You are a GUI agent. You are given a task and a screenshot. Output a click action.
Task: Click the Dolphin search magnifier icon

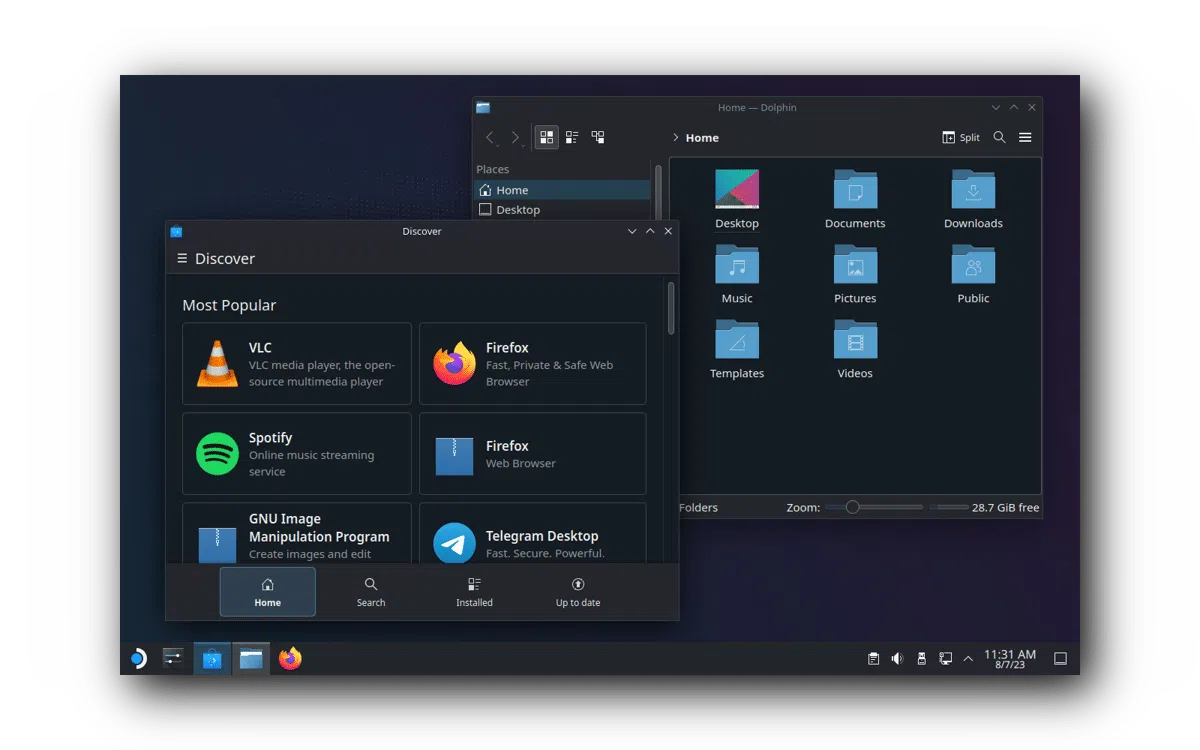pyautogui.click(x=999, y=137)
